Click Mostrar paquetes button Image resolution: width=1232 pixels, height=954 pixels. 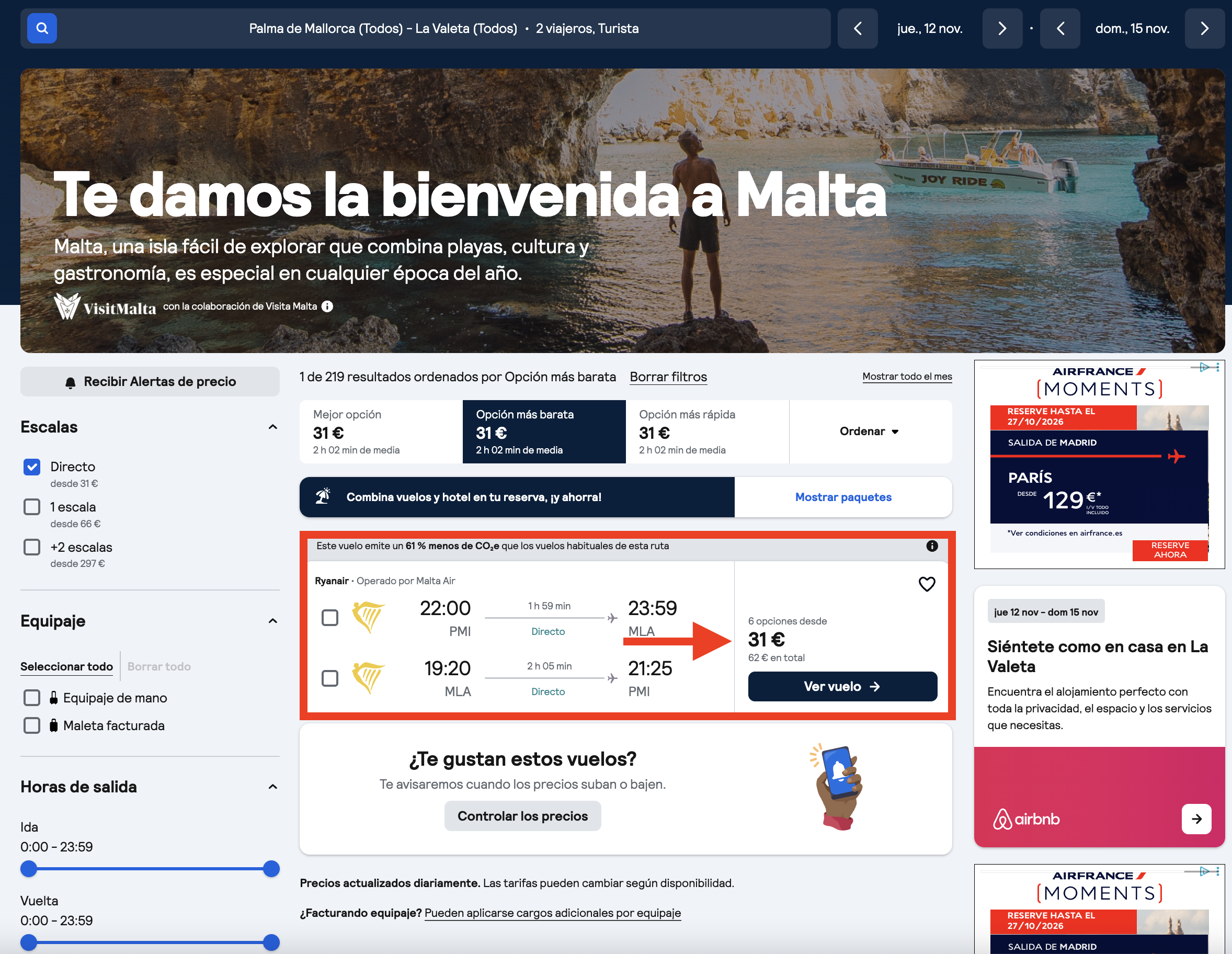[x=843, y=497]
